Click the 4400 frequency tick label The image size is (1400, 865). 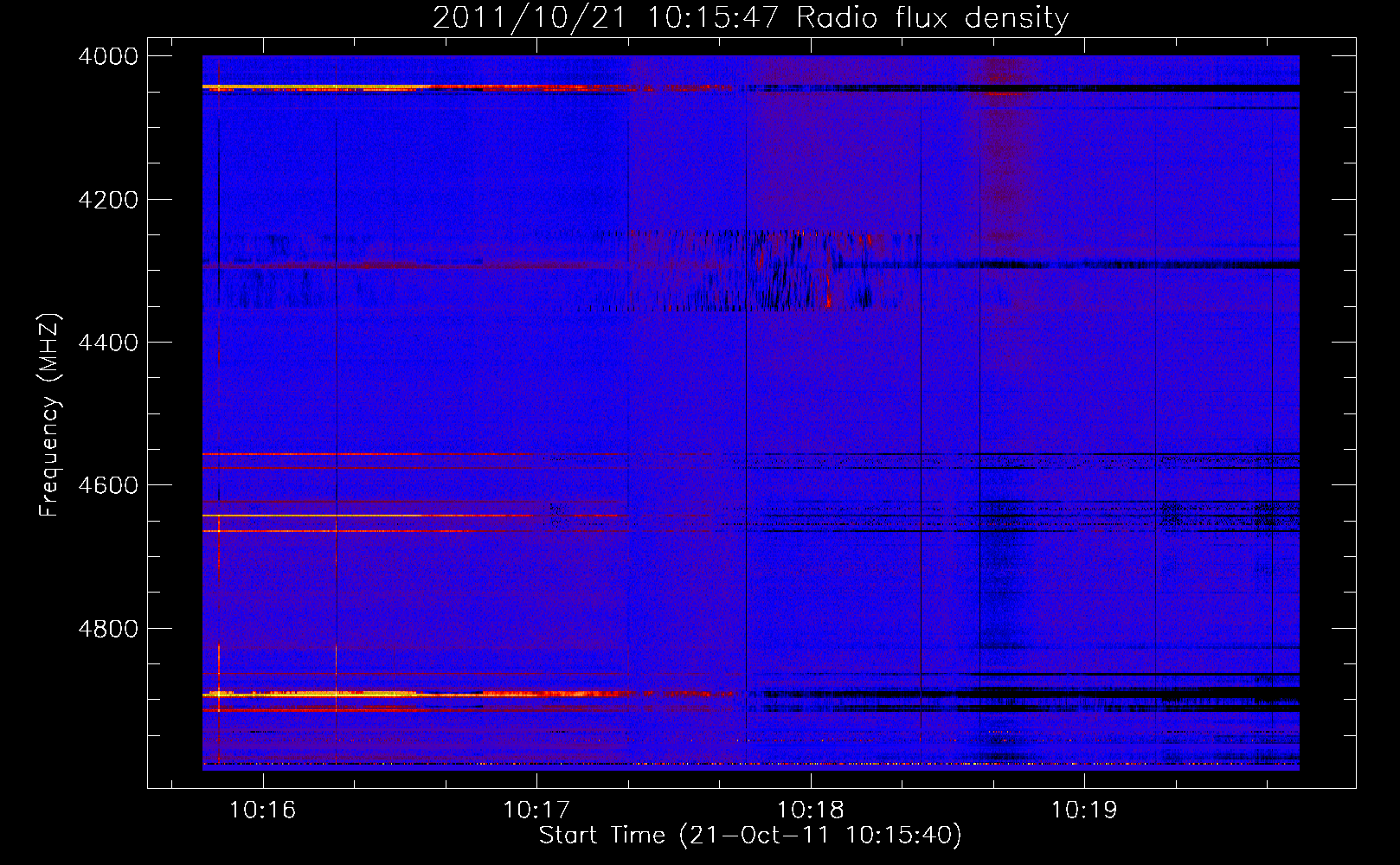[x=108, y=343]
